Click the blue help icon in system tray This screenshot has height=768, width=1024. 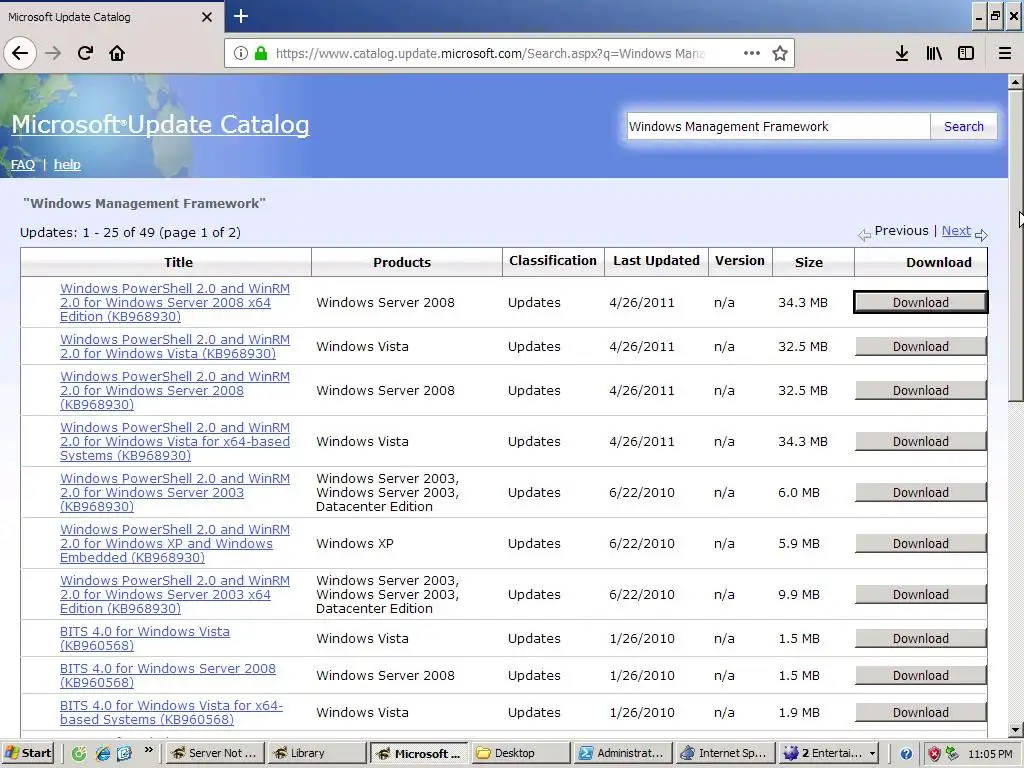coord(906,754)
